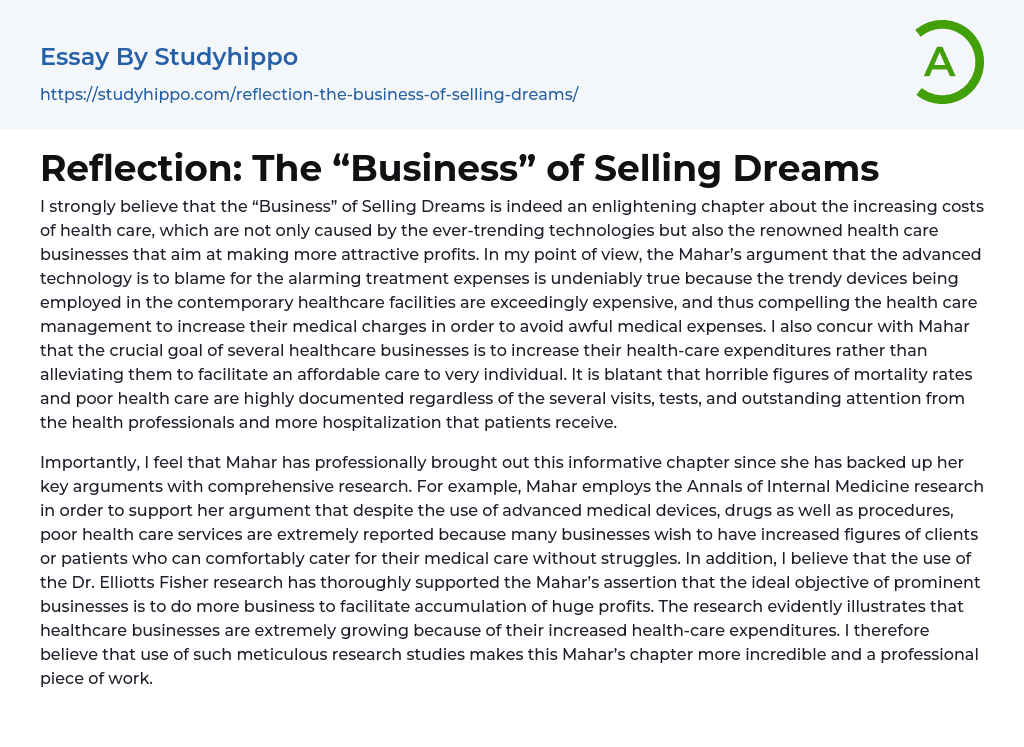Click the final words "piece of work."
This screenshot has height=747, width=1024.
coord(96,678)
